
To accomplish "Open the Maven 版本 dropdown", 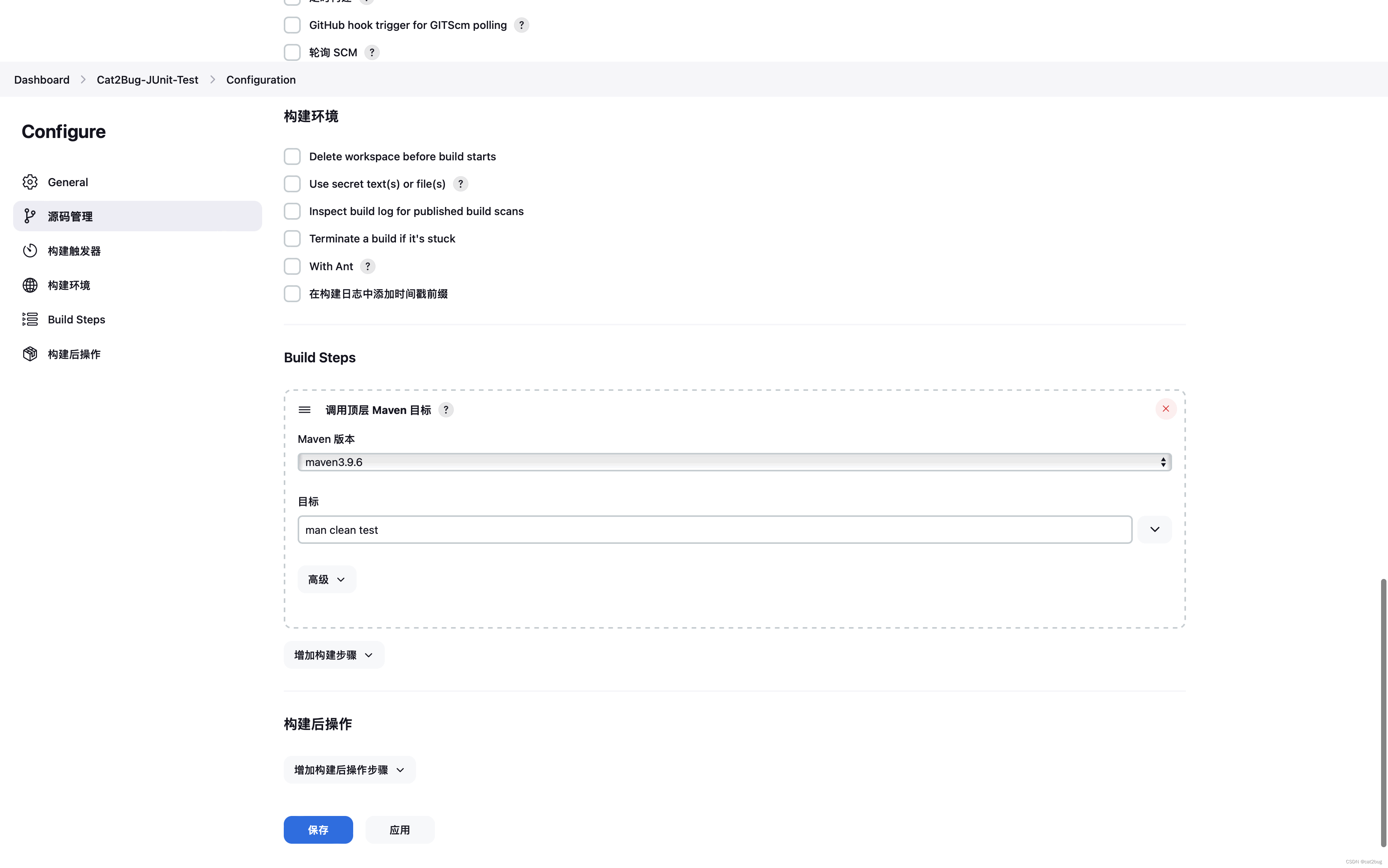I will (x=734, y=462).
